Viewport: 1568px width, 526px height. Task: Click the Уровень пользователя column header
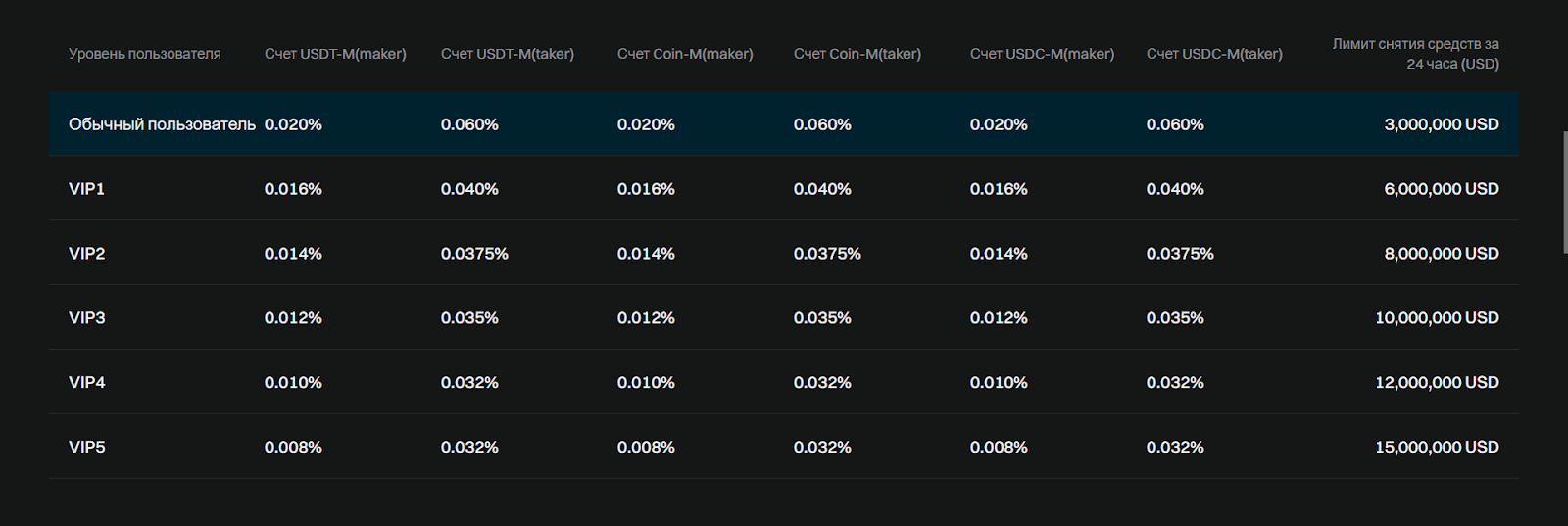(x=144, y=54)
